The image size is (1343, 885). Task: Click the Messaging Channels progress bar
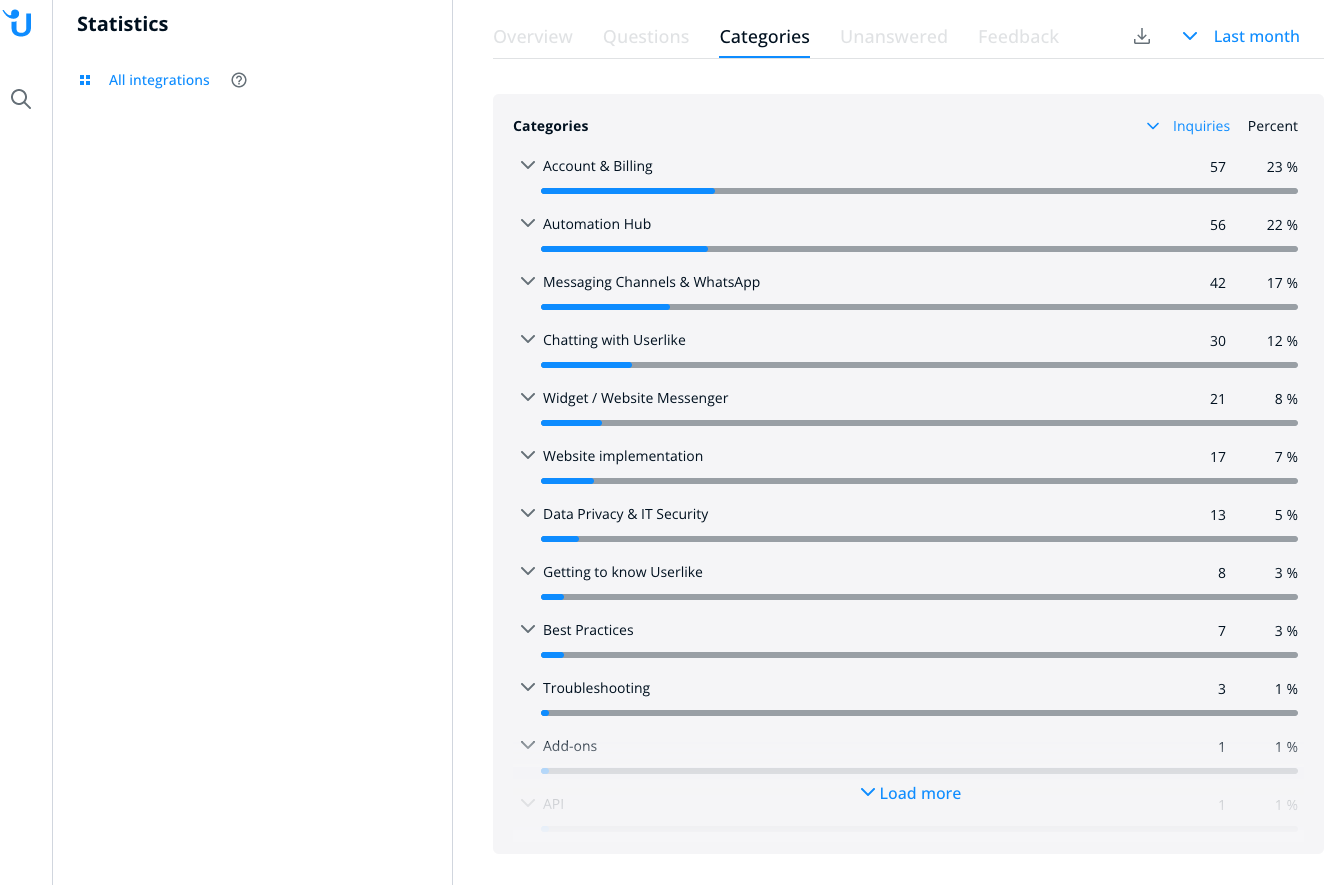pyautogui.click(x=919, y=306)
